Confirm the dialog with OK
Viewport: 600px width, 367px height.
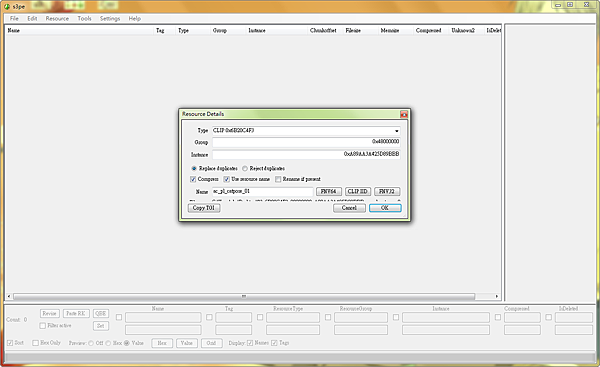(385, 208)
